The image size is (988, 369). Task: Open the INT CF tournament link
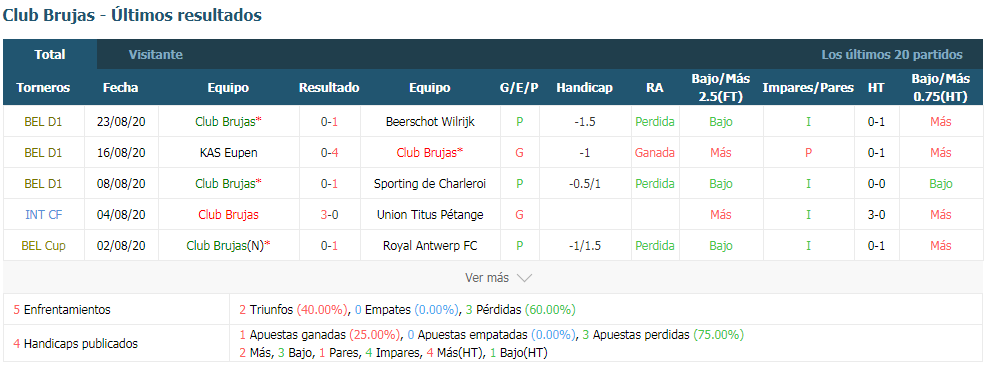point(43,215)
